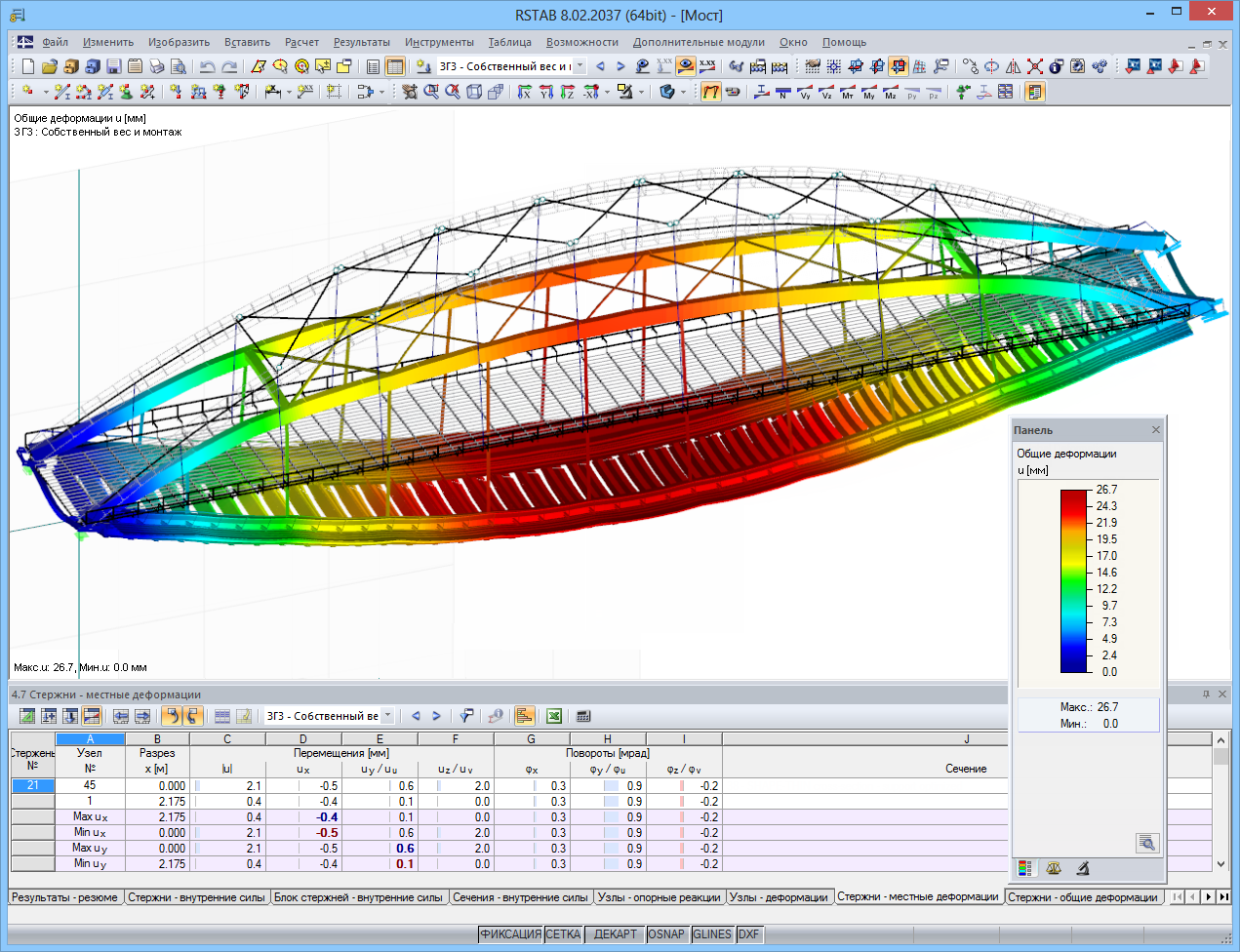Image resolution: width=1240 pixels, height=952 pixels.
Task: Switch to the Результаты - резюме tab
Action: (x=64, y=897)
